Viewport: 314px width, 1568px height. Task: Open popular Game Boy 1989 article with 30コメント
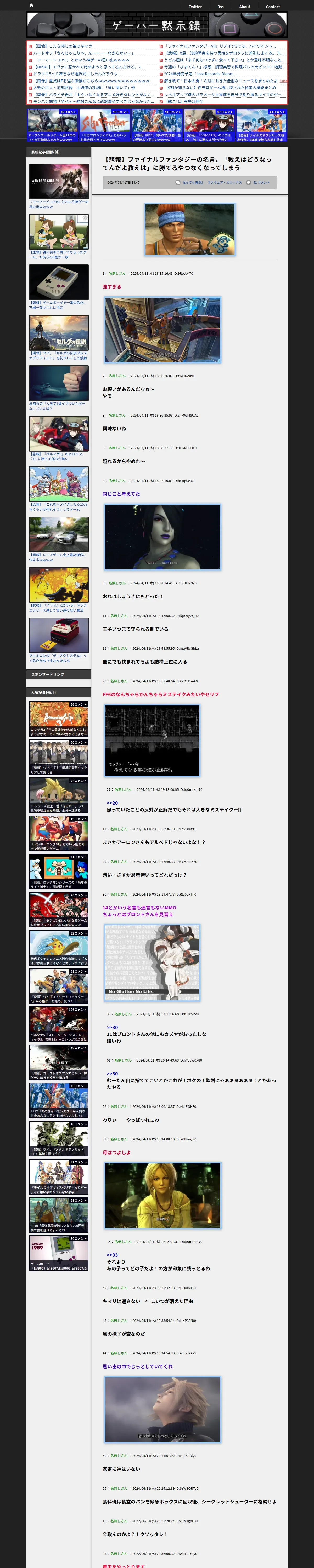click(59, 1253)
